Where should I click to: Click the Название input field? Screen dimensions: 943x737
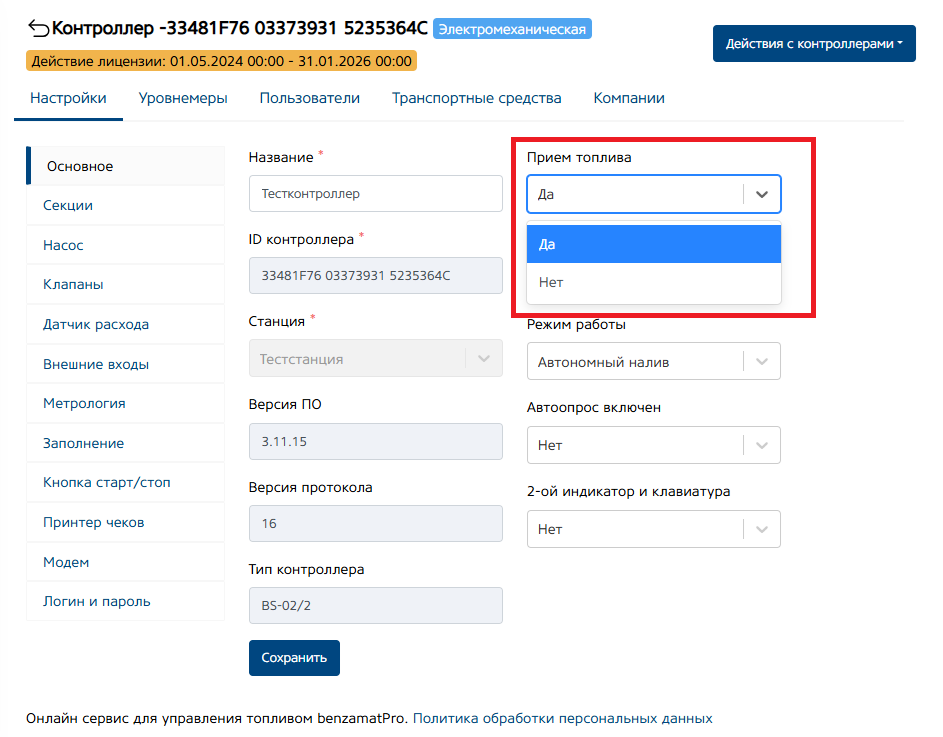point(375,194)
